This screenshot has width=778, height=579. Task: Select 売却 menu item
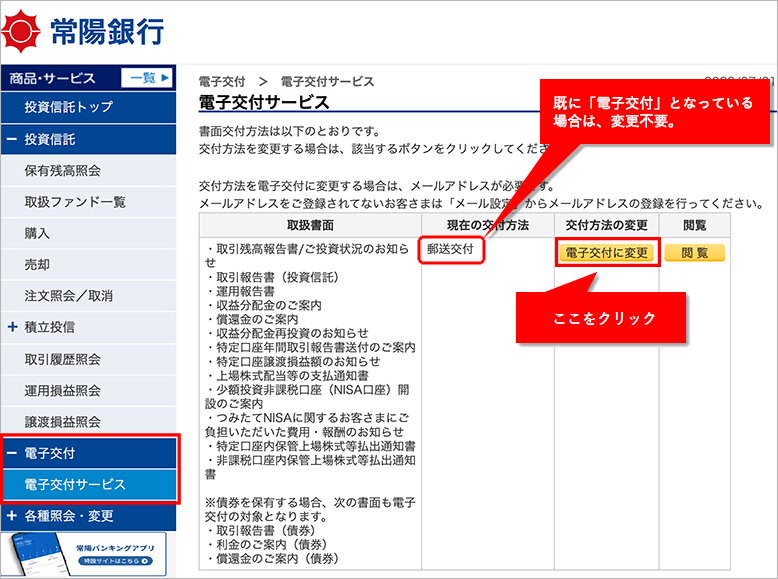(x=89, y=264)
